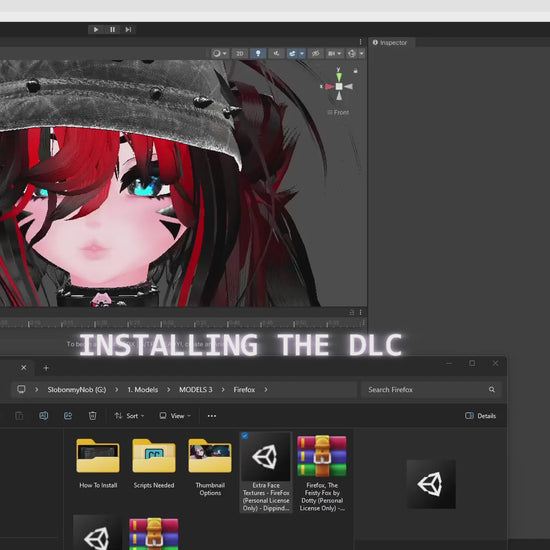Screen dimensions: 550x550
Task: Click the red X axis cone
Action: pyautogui.click(x=329, y=86)
